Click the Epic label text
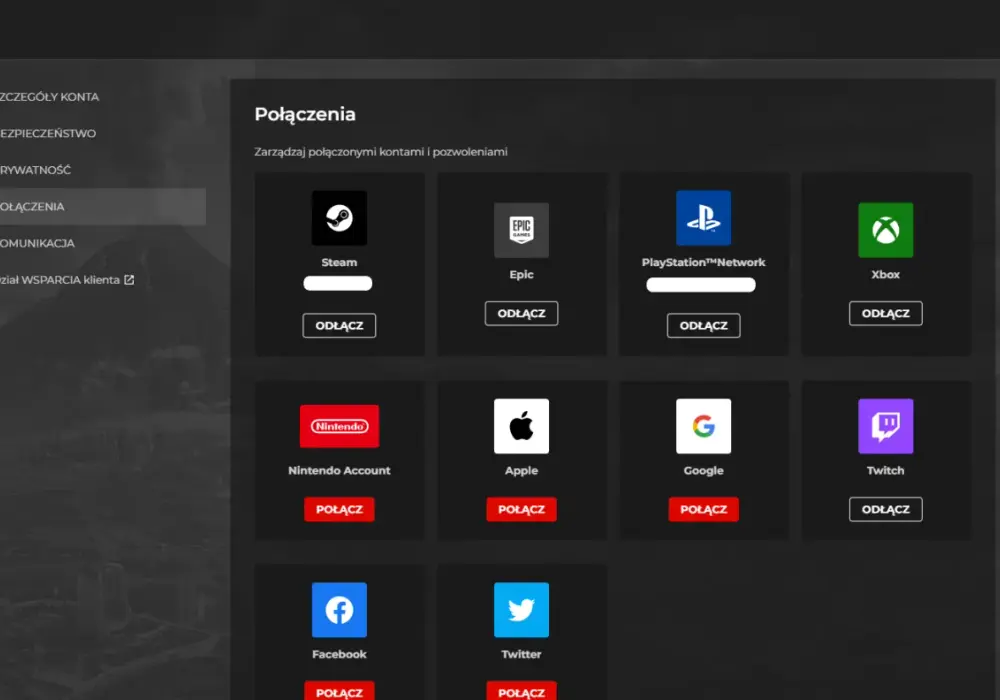Screen dimensions: 1000x700 521,275
